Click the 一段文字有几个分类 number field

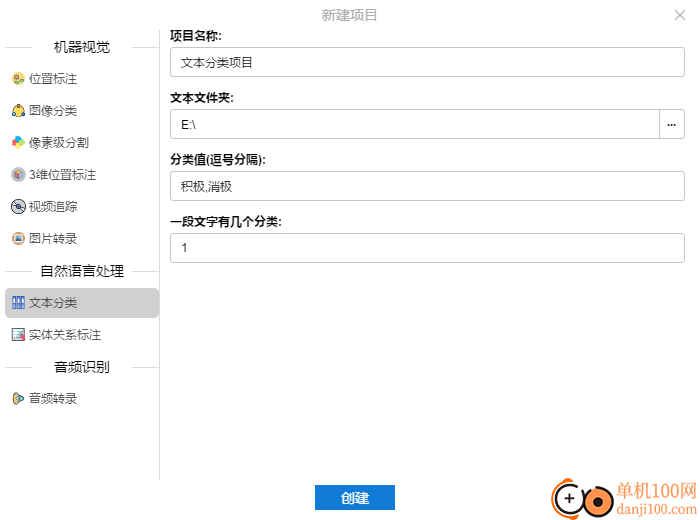[427, 248]
